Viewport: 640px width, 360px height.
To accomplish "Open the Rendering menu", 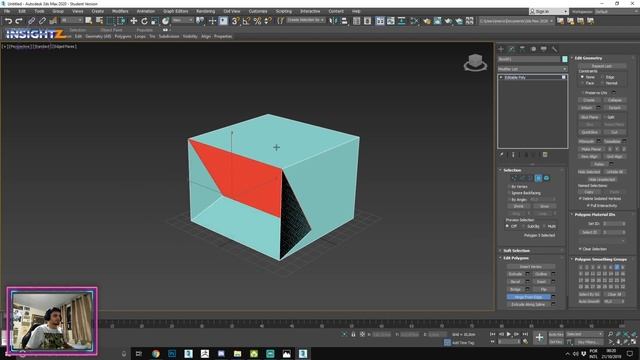I will (x=205, y=11).
